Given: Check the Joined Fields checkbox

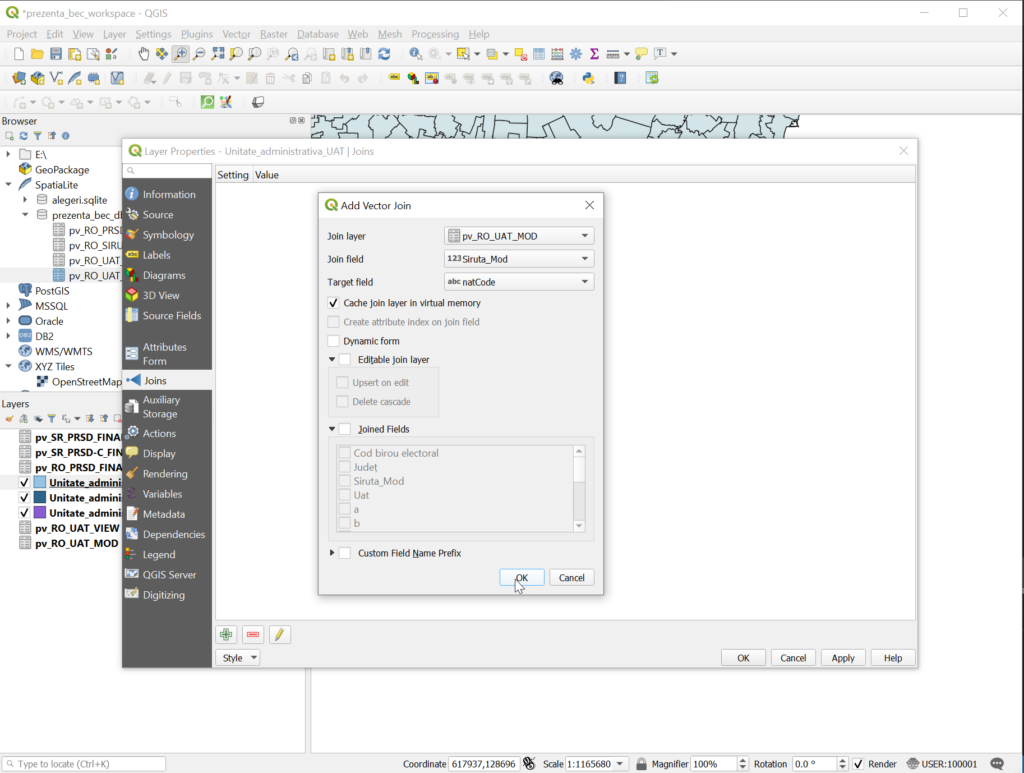Looking at the screenshot, I should click(x=345, y=429).
